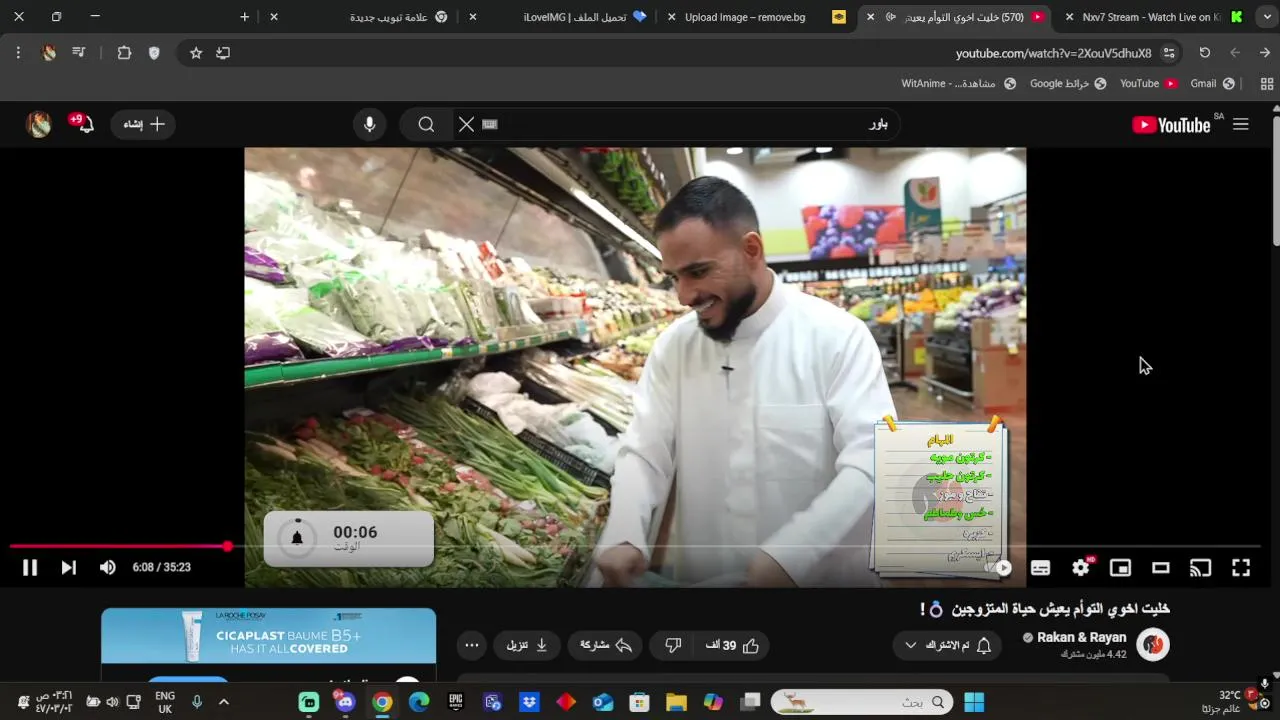Screen dimensions: 1280x720
Task: Open YouTube notifications bell
Action: tap(84, 124)
